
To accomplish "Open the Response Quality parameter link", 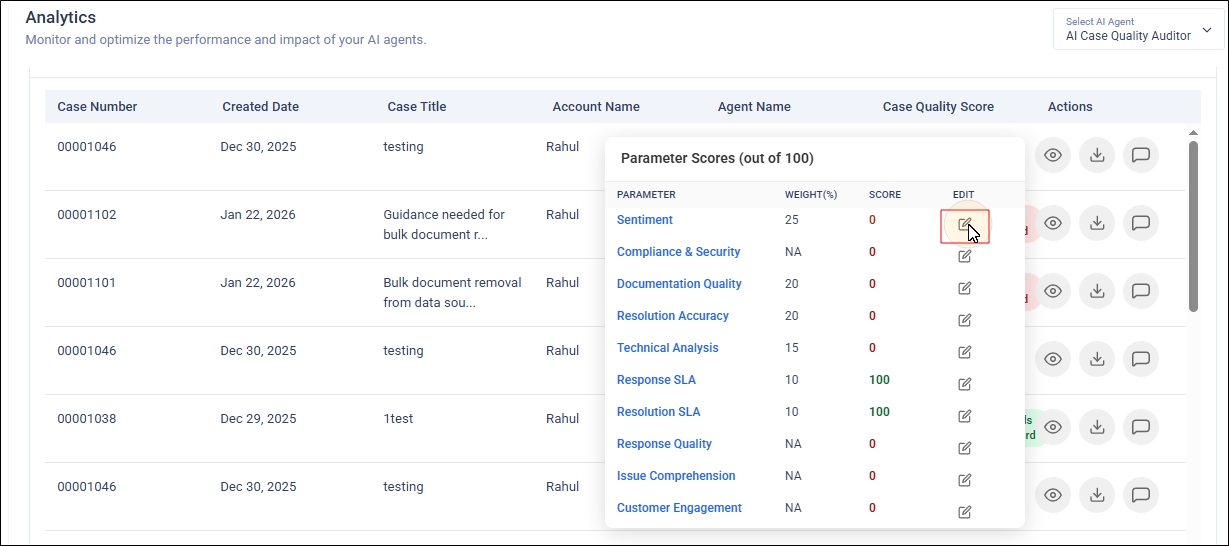I will 664,444.
